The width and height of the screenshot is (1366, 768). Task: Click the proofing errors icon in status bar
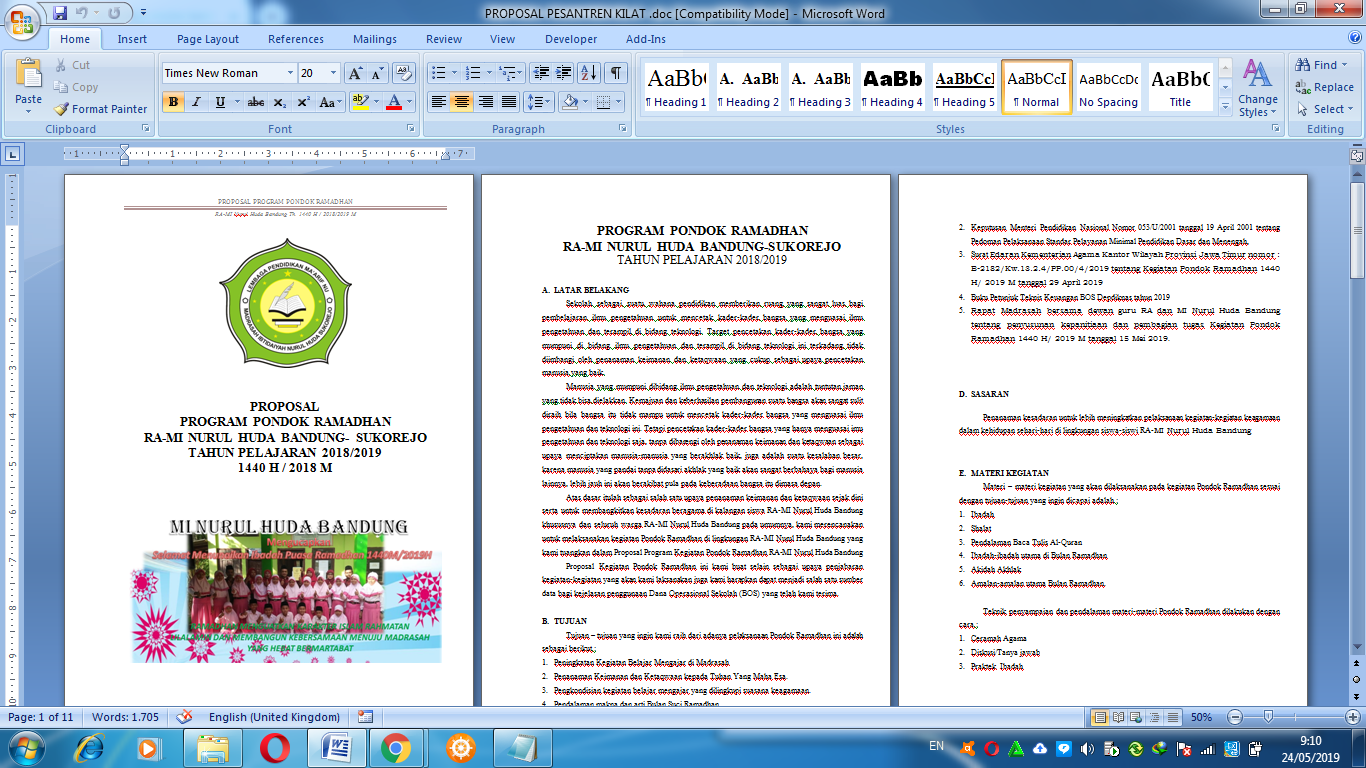pos(184,717)
